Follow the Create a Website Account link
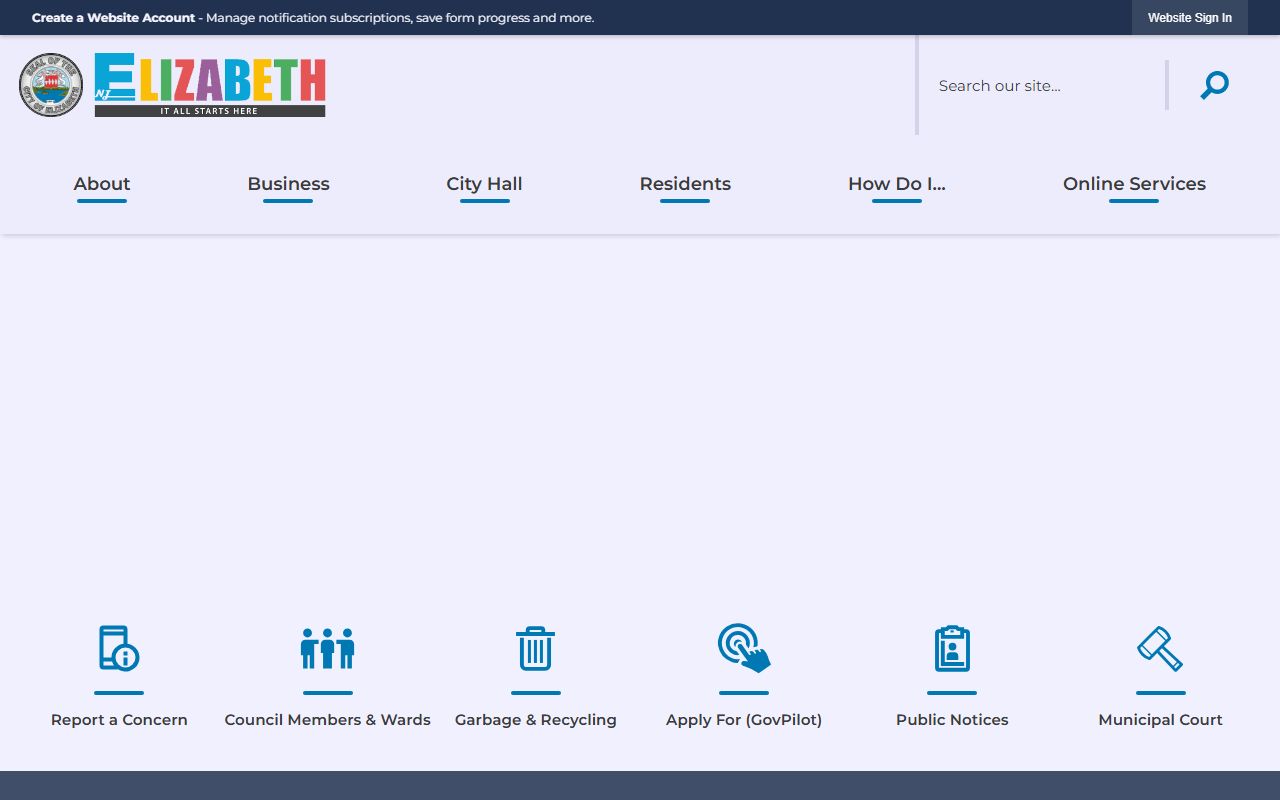The image size is (1280, 800). [x=113, y=18]
